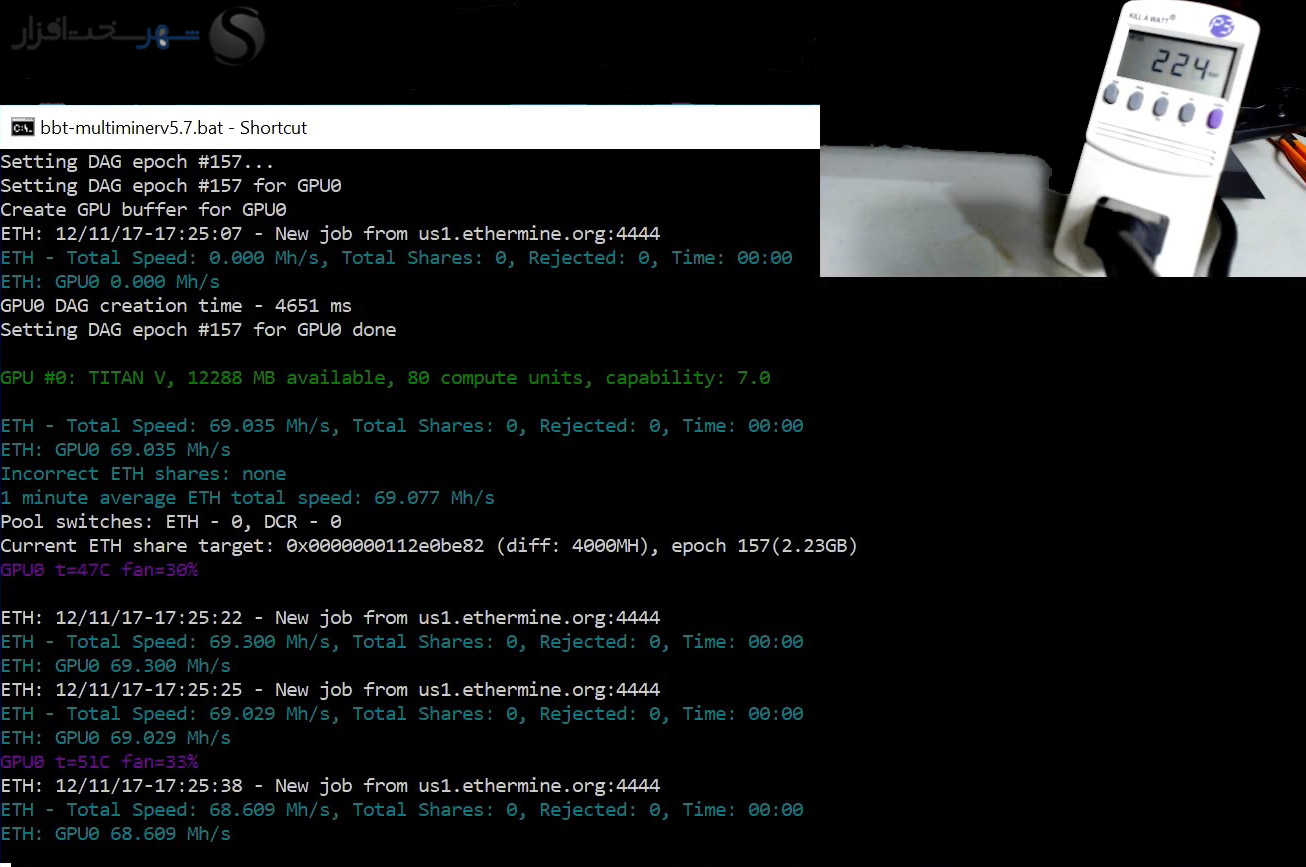
Task: Click the Current ETH share target line
Action: (428, 546)
